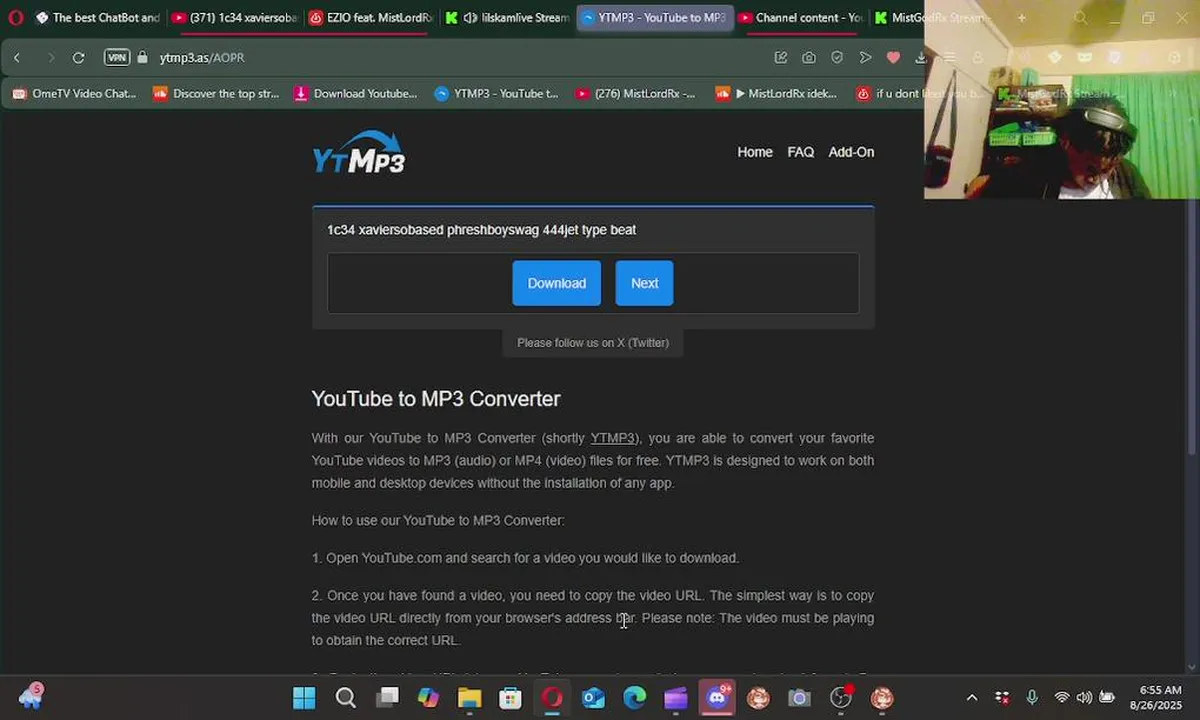Screen dimensions: 1200x720
Task: Switch to the lilskamlive Stream tab
Action: 507,18
